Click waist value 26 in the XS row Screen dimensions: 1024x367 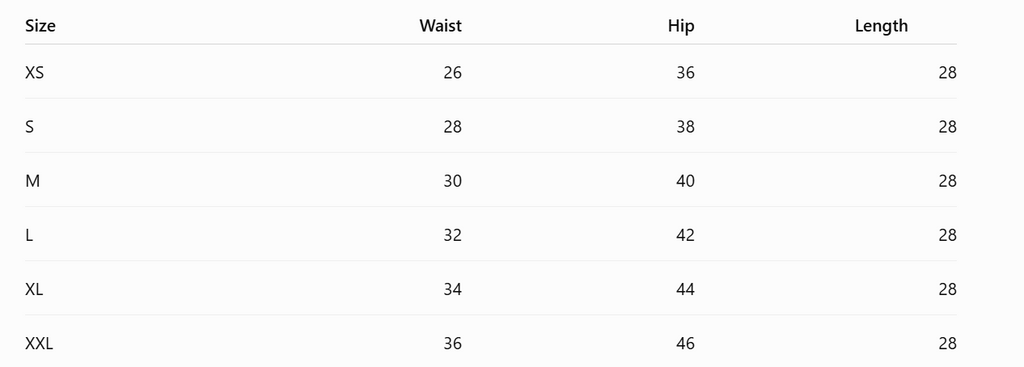click(452, 72)
